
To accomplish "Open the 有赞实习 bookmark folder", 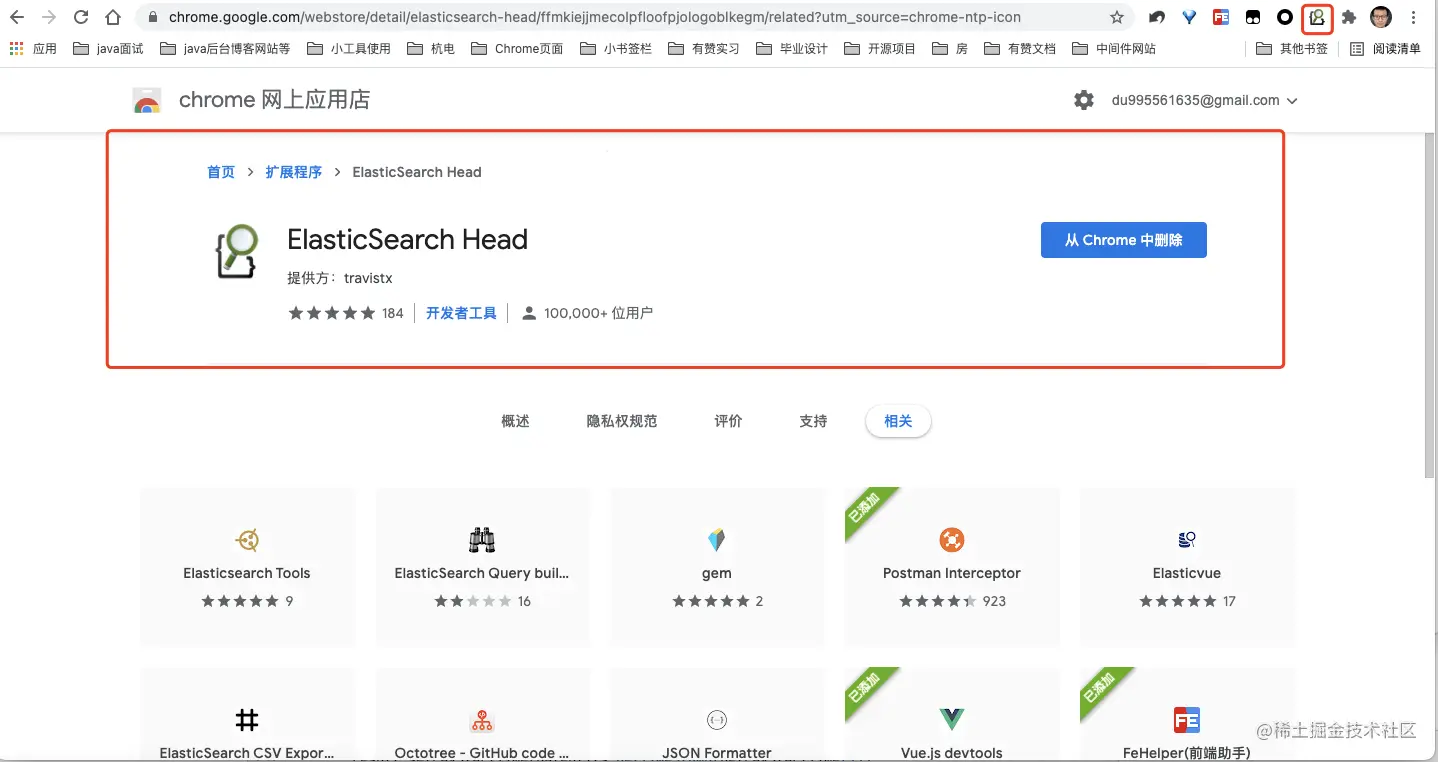I will (704, 48).
